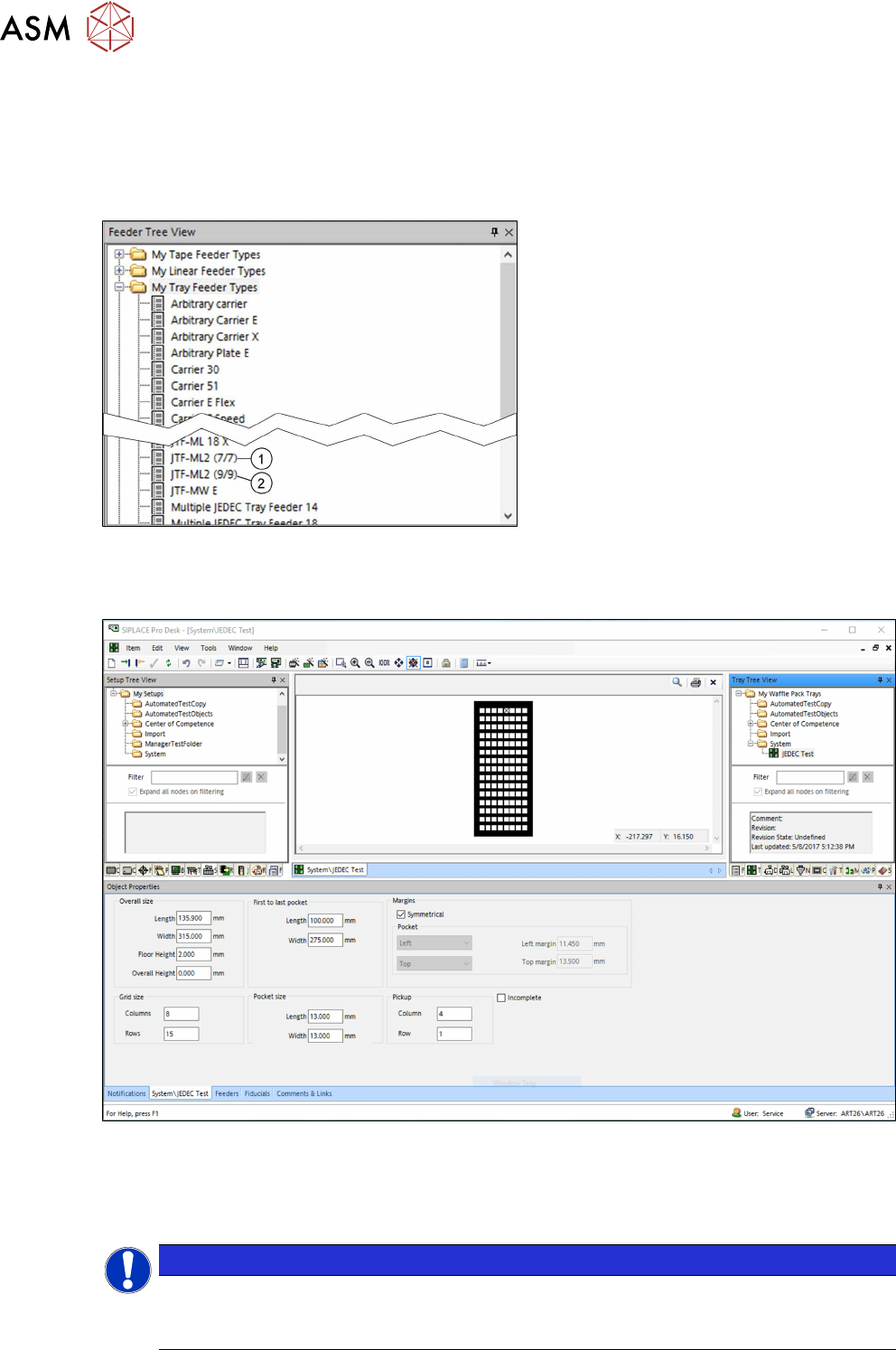The image size is (896, 1350).
Task: Select JTF-ML2 (7/7) feeder type
Action: 204,458
